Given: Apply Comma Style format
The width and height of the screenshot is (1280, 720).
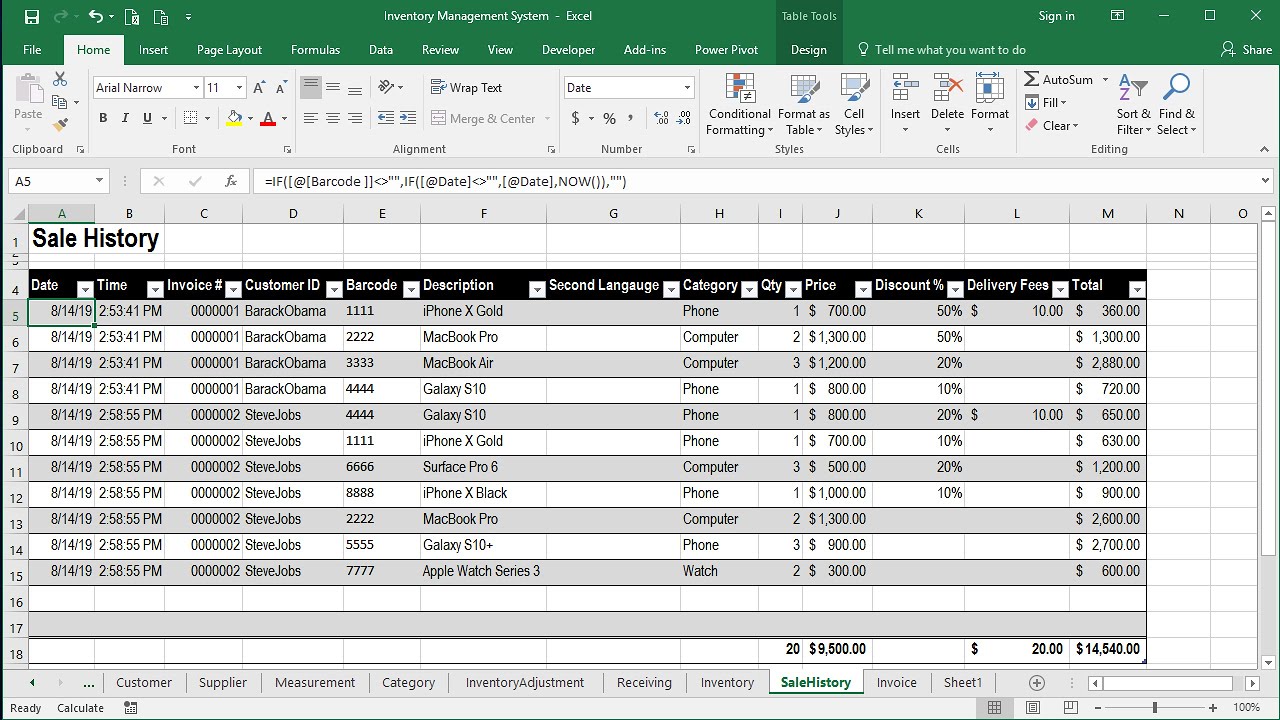Looking at the screenshot, I should 631,118.
